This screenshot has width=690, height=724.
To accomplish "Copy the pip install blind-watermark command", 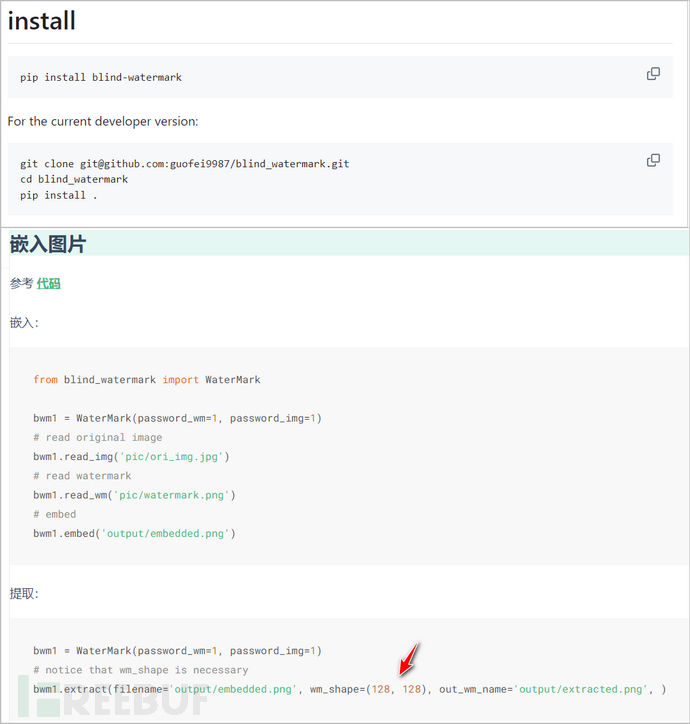I will (x=653, y=74).
